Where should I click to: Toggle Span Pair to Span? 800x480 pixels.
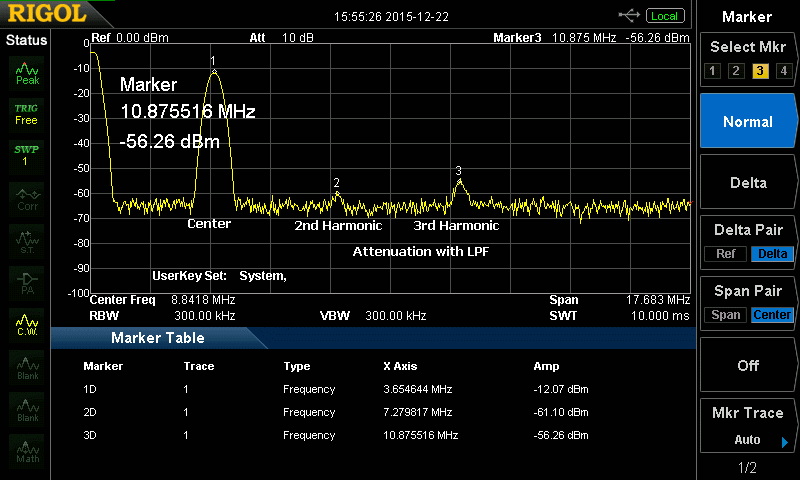(x=726, y=315)
